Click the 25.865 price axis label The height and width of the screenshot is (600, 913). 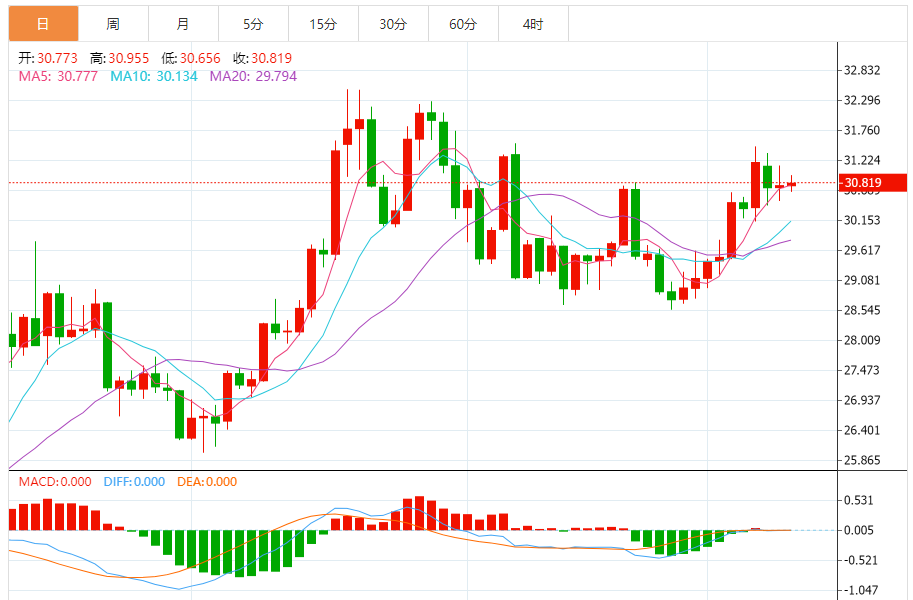pos(862,460)
